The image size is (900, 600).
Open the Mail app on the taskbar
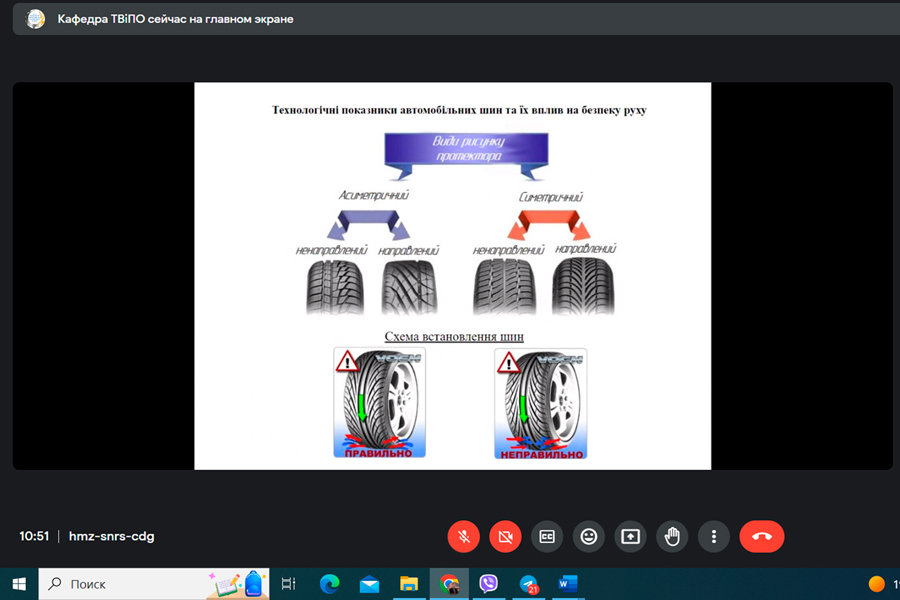pos(370,584)
